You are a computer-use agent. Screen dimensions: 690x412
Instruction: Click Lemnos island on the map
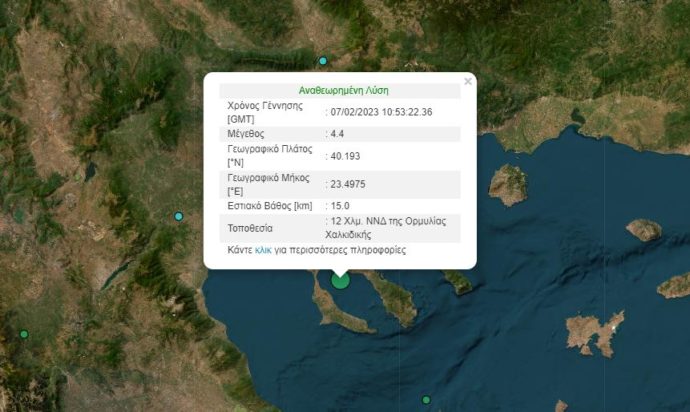click(x=594, y=331)
